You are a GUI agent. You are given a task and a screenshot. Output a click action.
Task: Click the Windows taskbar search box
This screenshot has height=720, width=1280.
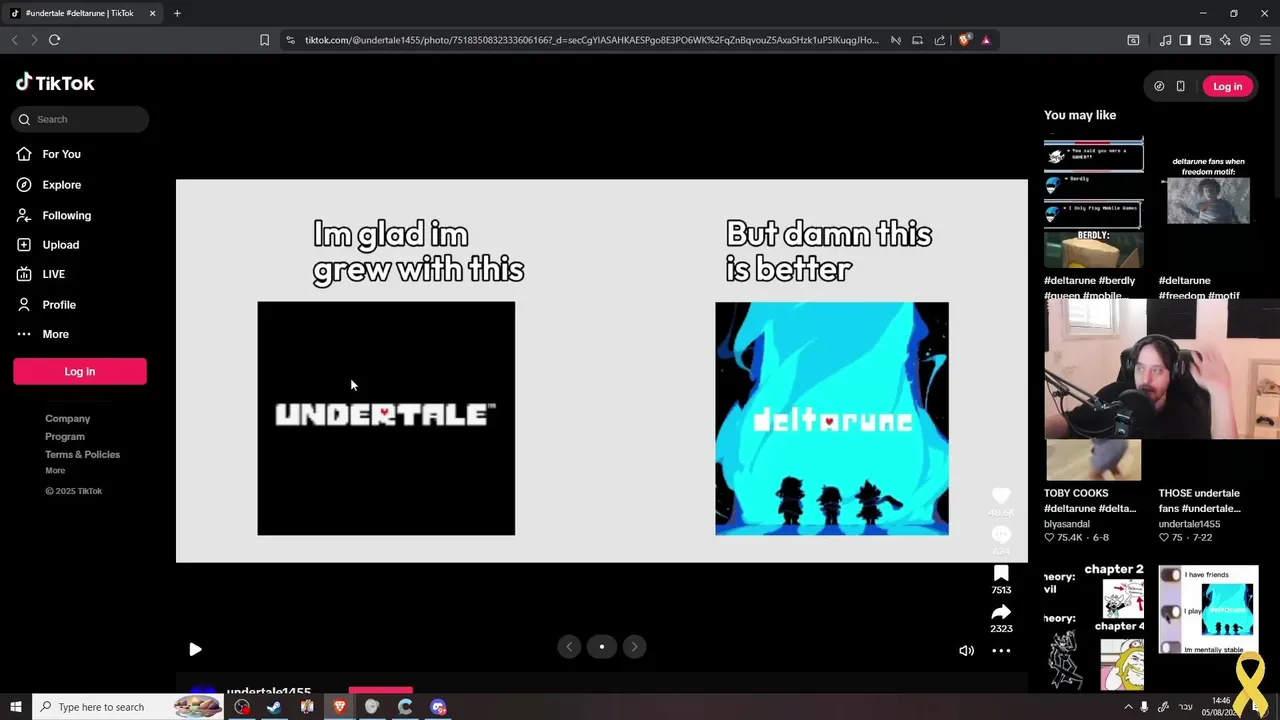point(127,707)
